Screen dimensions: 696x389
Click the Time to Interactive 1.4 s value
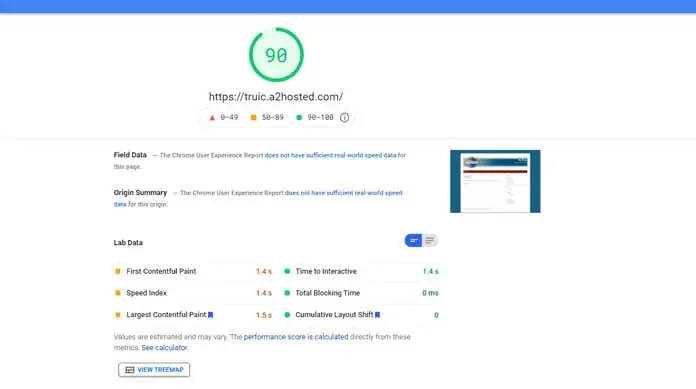point(431,271)
